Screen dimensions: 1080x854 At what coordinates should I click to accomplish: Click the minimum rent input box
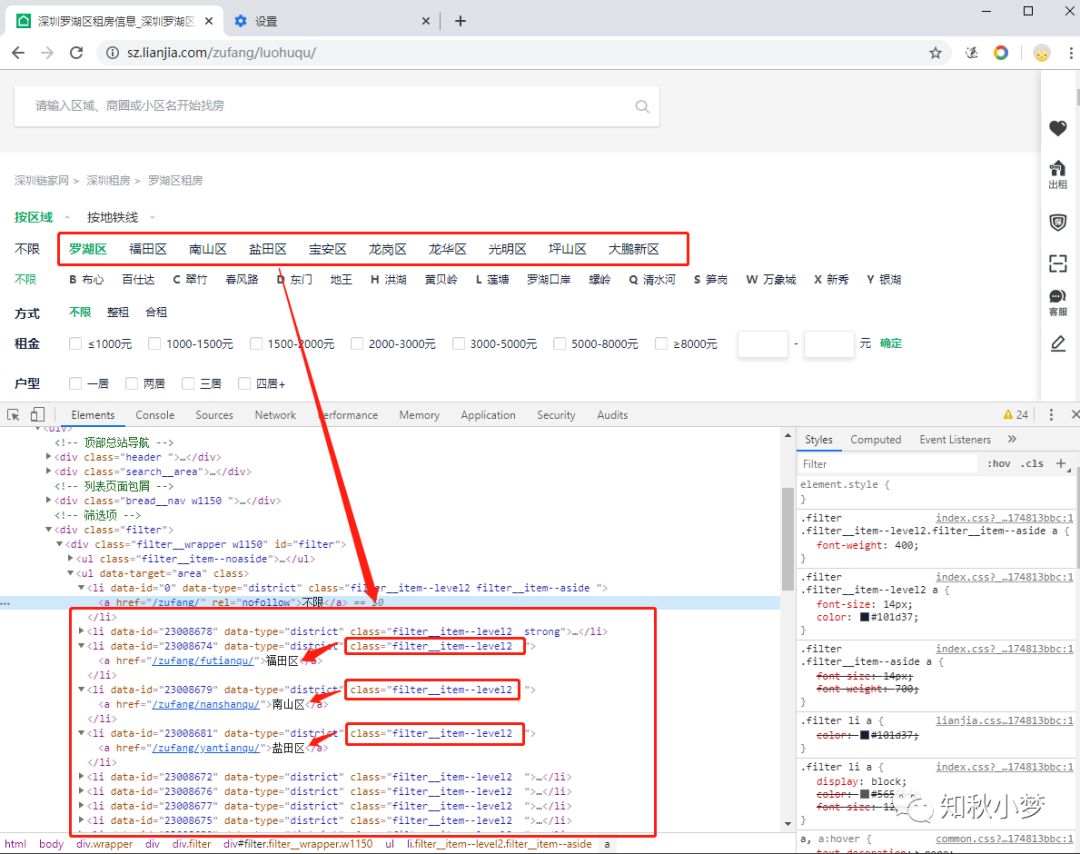tap(762, 343)
